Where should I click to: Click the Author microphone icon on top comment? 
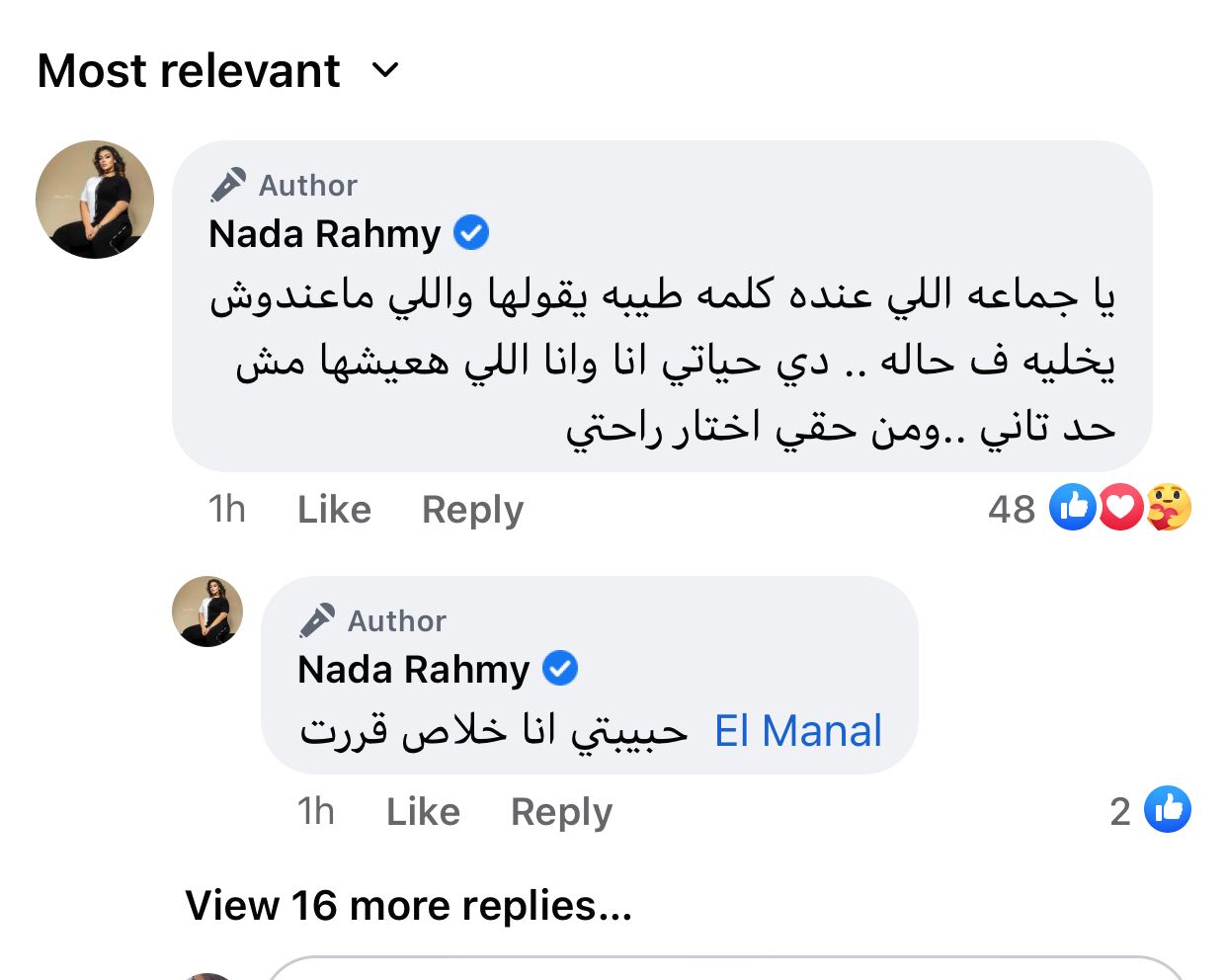[x=228, y=185]
